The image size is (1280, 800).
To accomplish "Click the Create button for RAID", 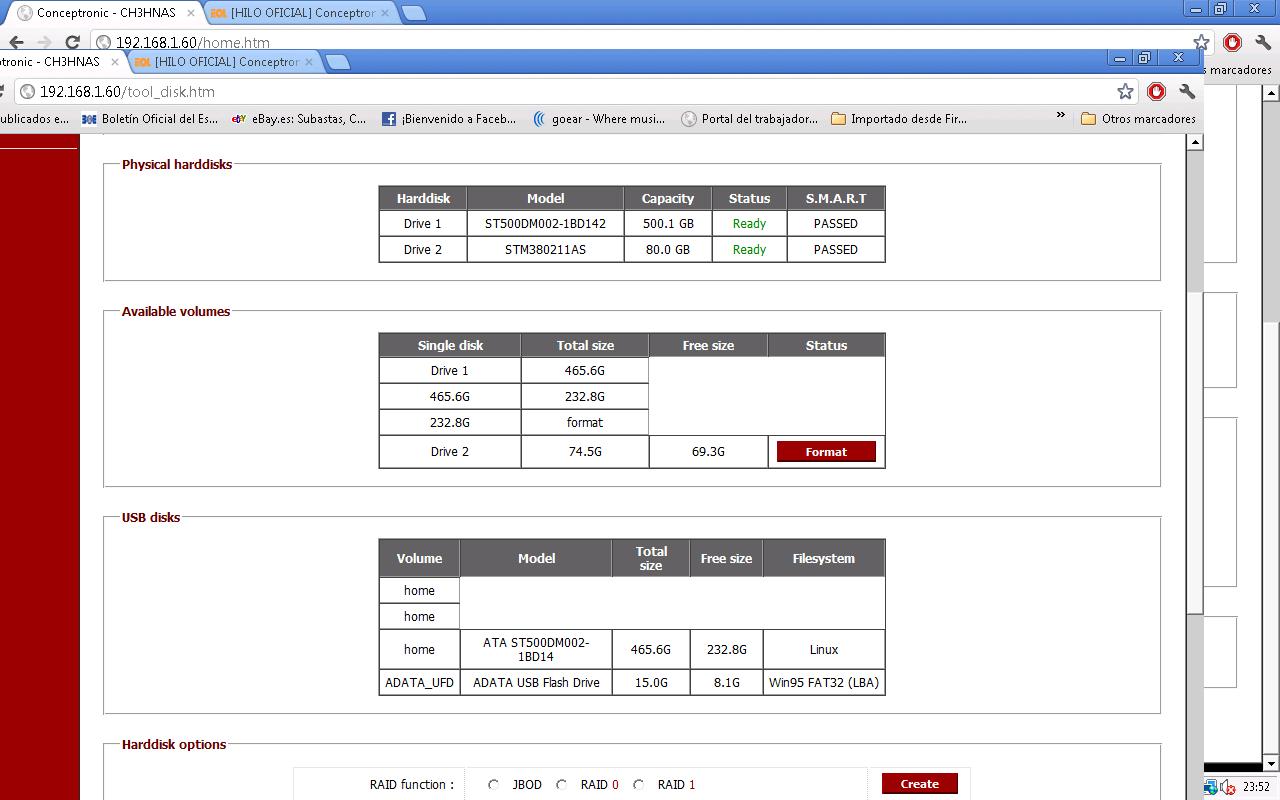I will click(919, 784).
